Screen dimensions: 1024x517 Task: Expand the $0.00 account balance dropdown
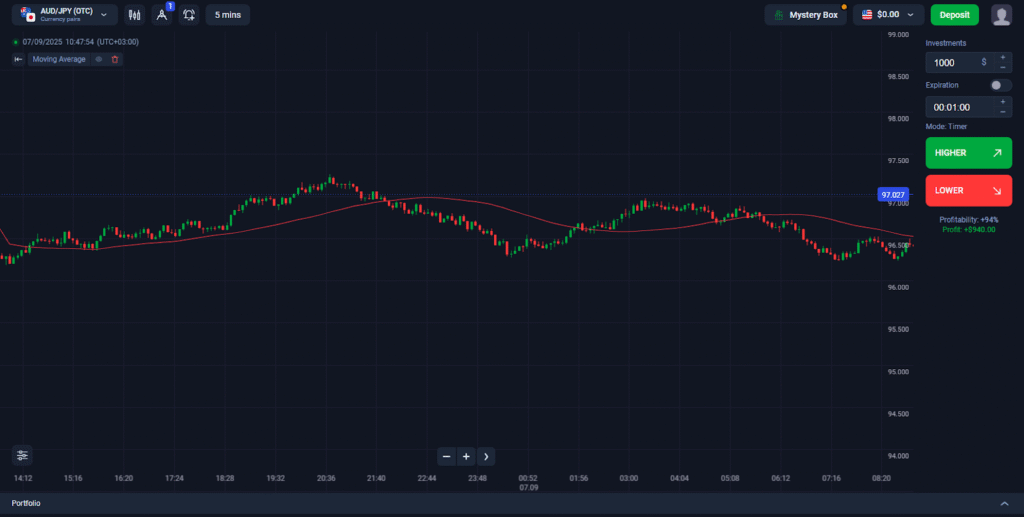click(888, 15)
